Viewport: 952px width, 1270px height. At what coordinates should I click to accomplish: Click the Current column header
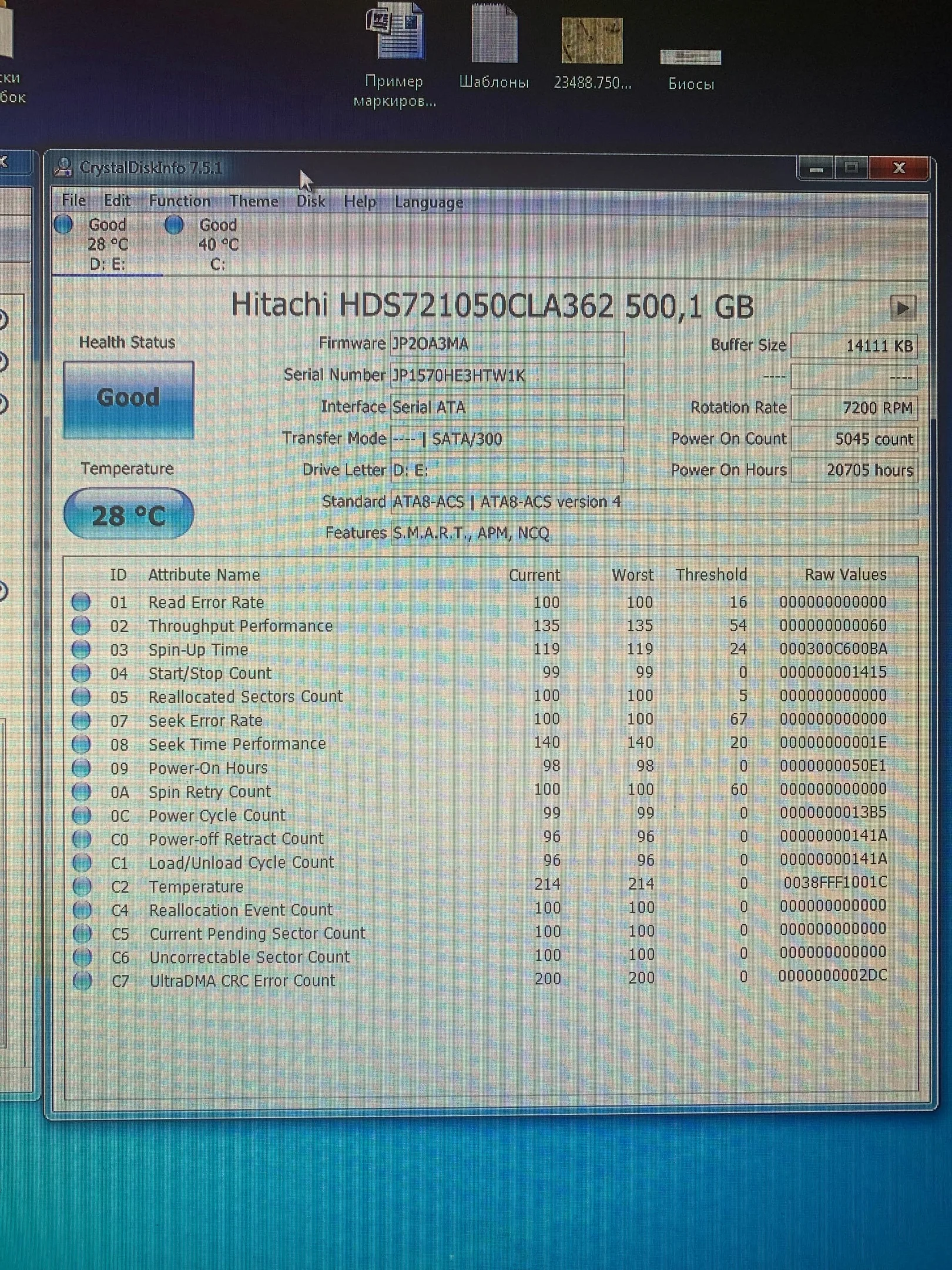point(534,575)
